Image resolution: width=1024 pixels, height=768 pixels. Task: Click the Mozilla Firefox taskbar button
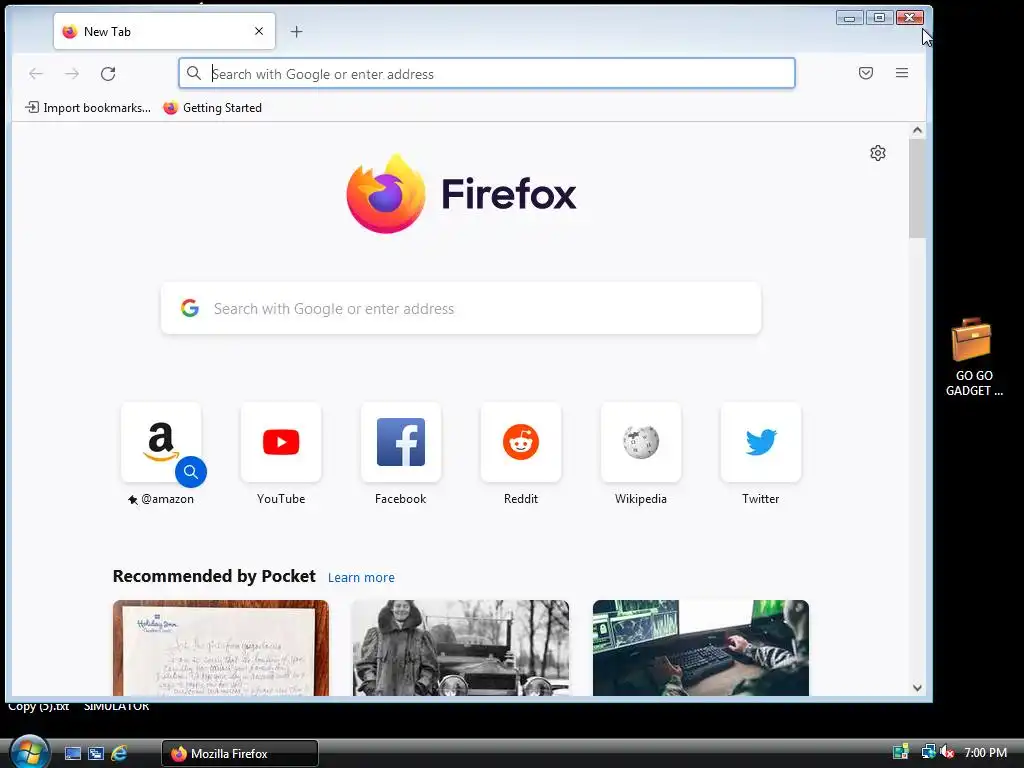click(240, 754)
